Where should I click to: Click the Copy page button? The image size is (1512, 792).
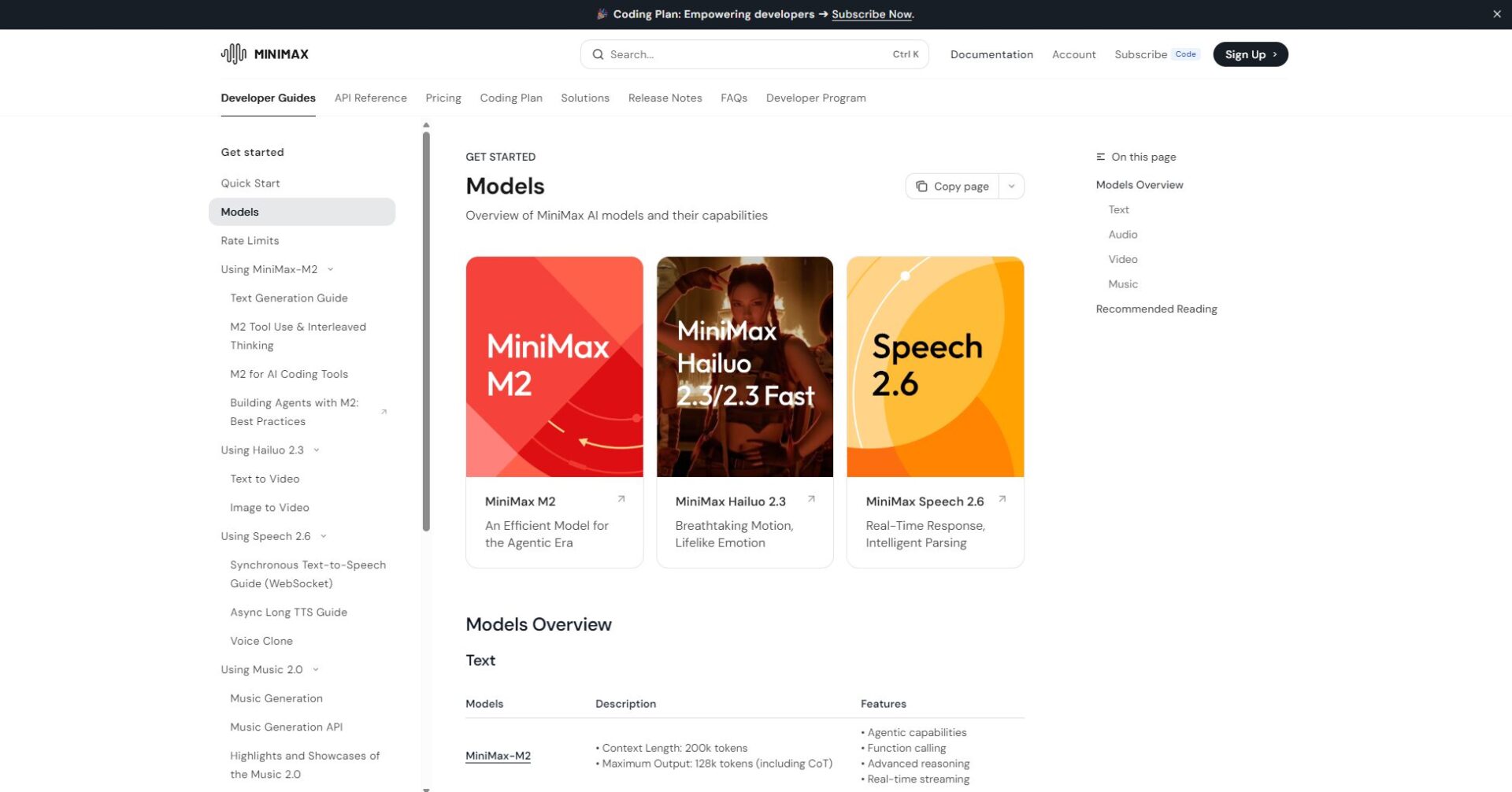click(x=952, y=187)
